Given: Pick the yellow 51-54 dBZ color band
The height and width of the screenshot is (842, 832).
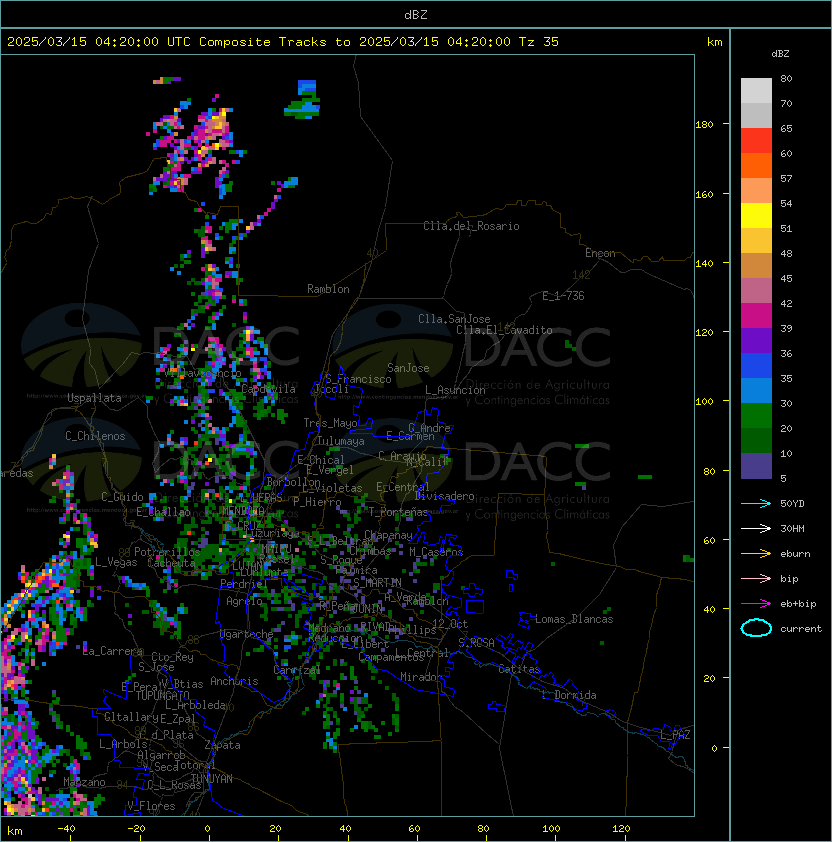Looking at the screenshot, I should pos(756,215).
